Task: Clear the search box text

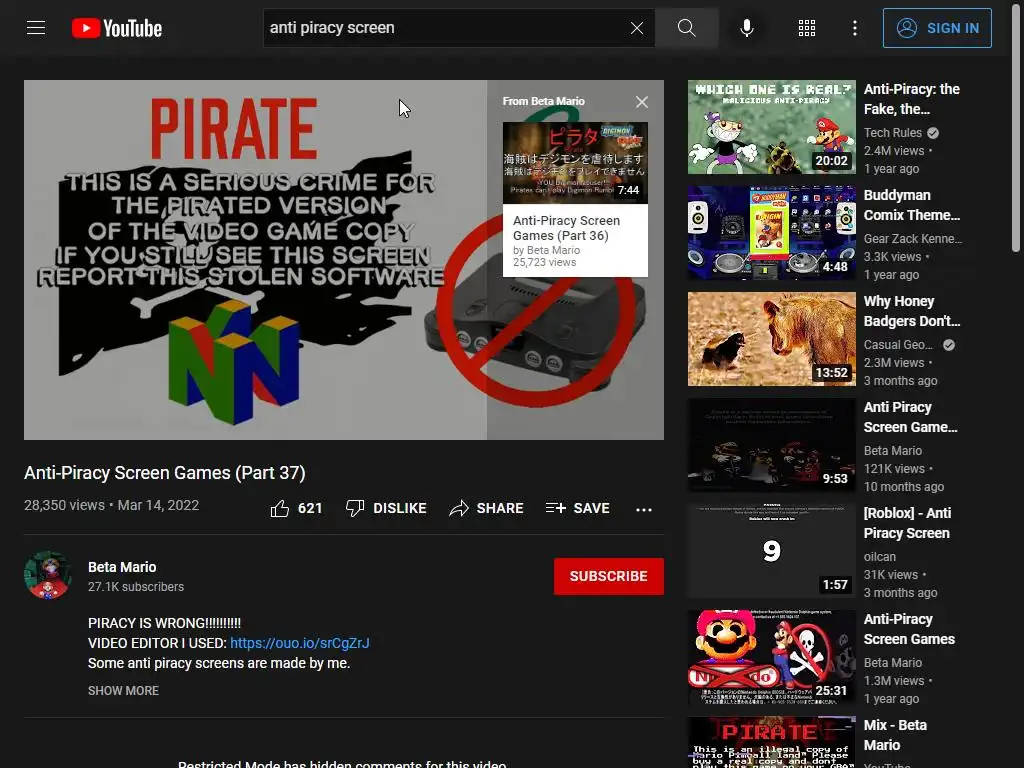Action: point(637,28)
